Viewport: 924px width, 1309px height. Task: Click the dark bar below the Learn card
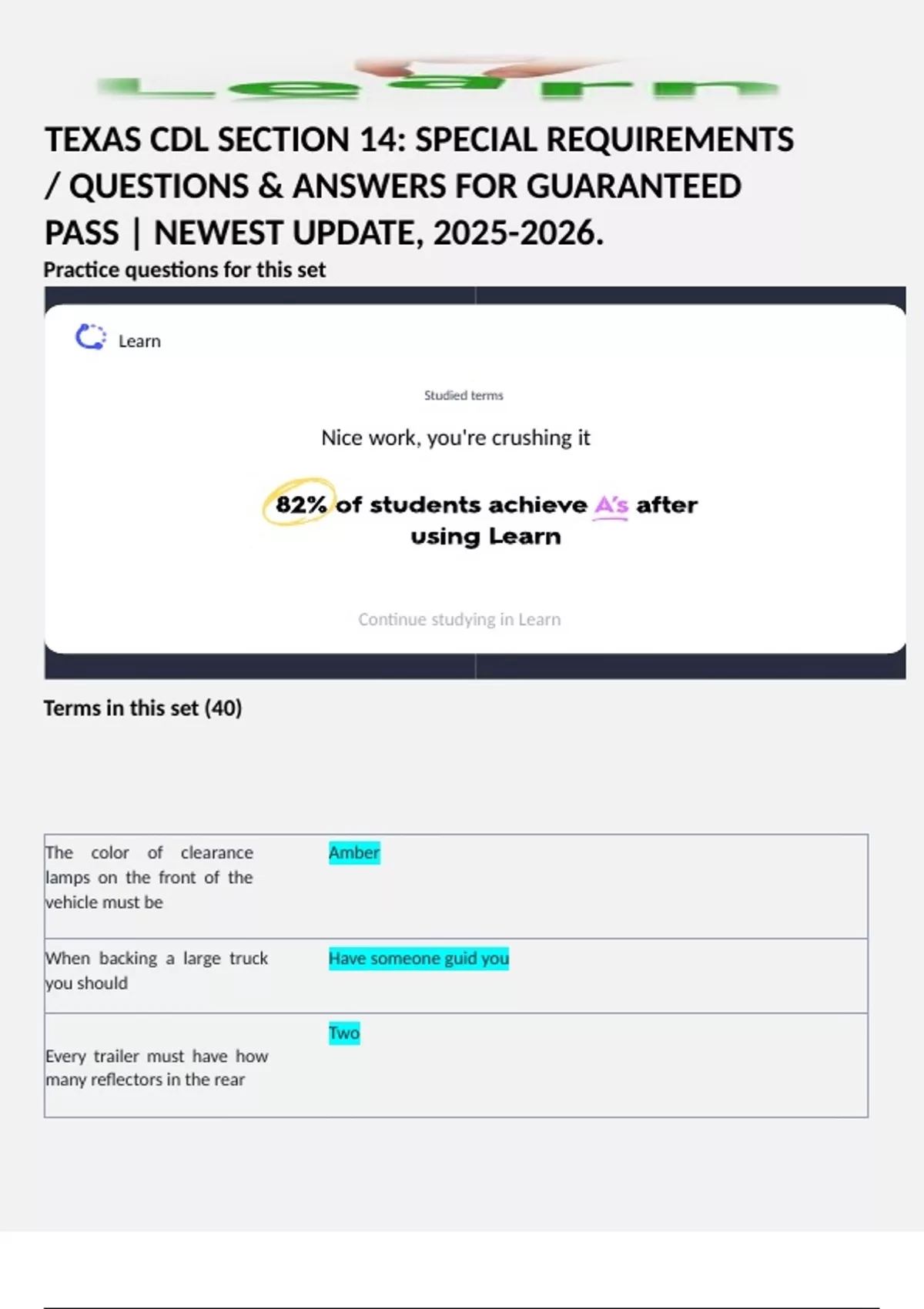(x=475, y=667)
